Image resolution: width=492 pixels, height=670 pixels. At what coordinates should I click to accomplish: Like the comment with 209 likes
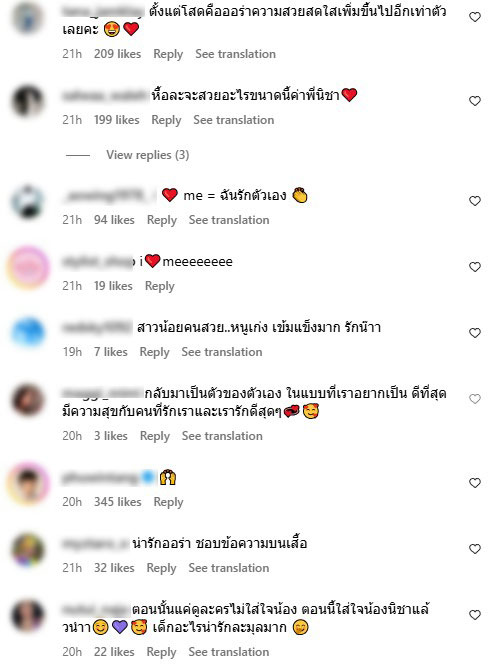pos(475,17)
